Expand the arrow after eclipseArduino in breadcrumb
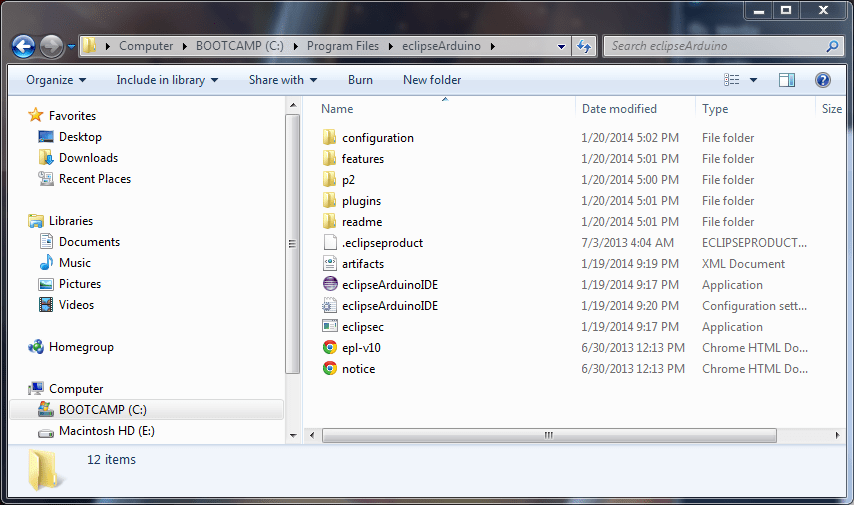 click(x=492, y=46)
